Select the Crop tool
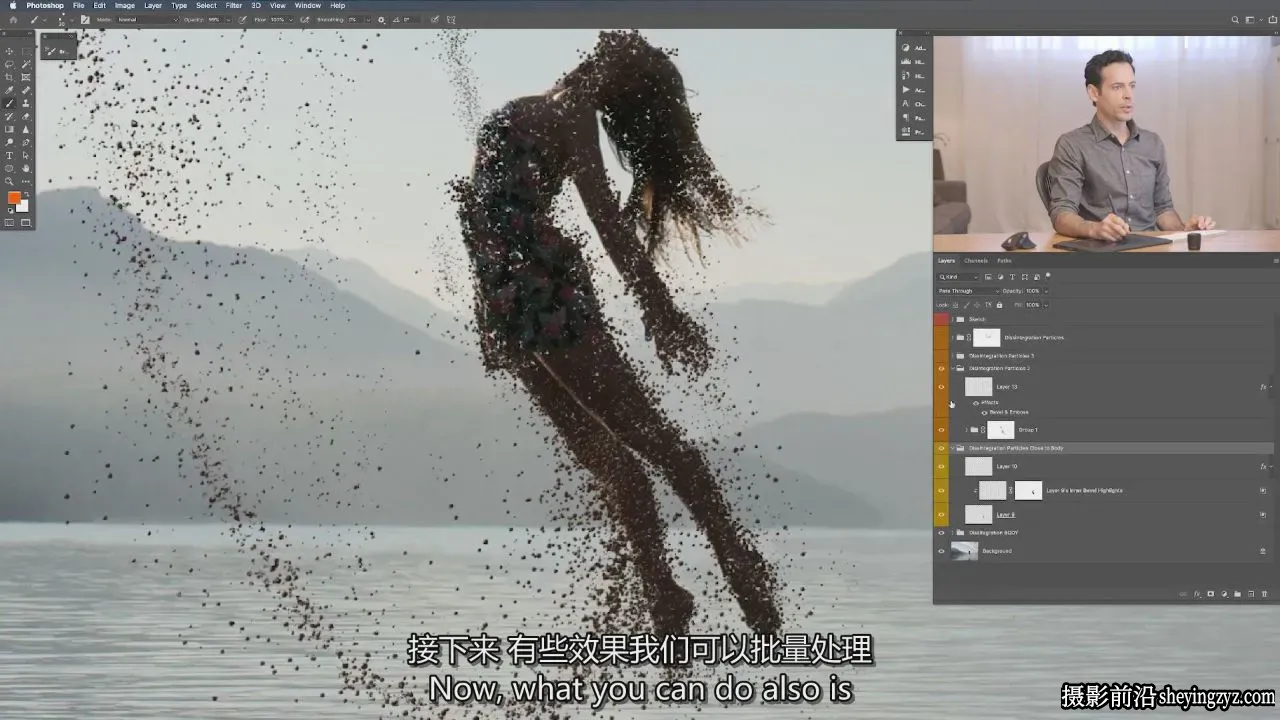This screenshot has height=720, width=1280. coord(10,77)
